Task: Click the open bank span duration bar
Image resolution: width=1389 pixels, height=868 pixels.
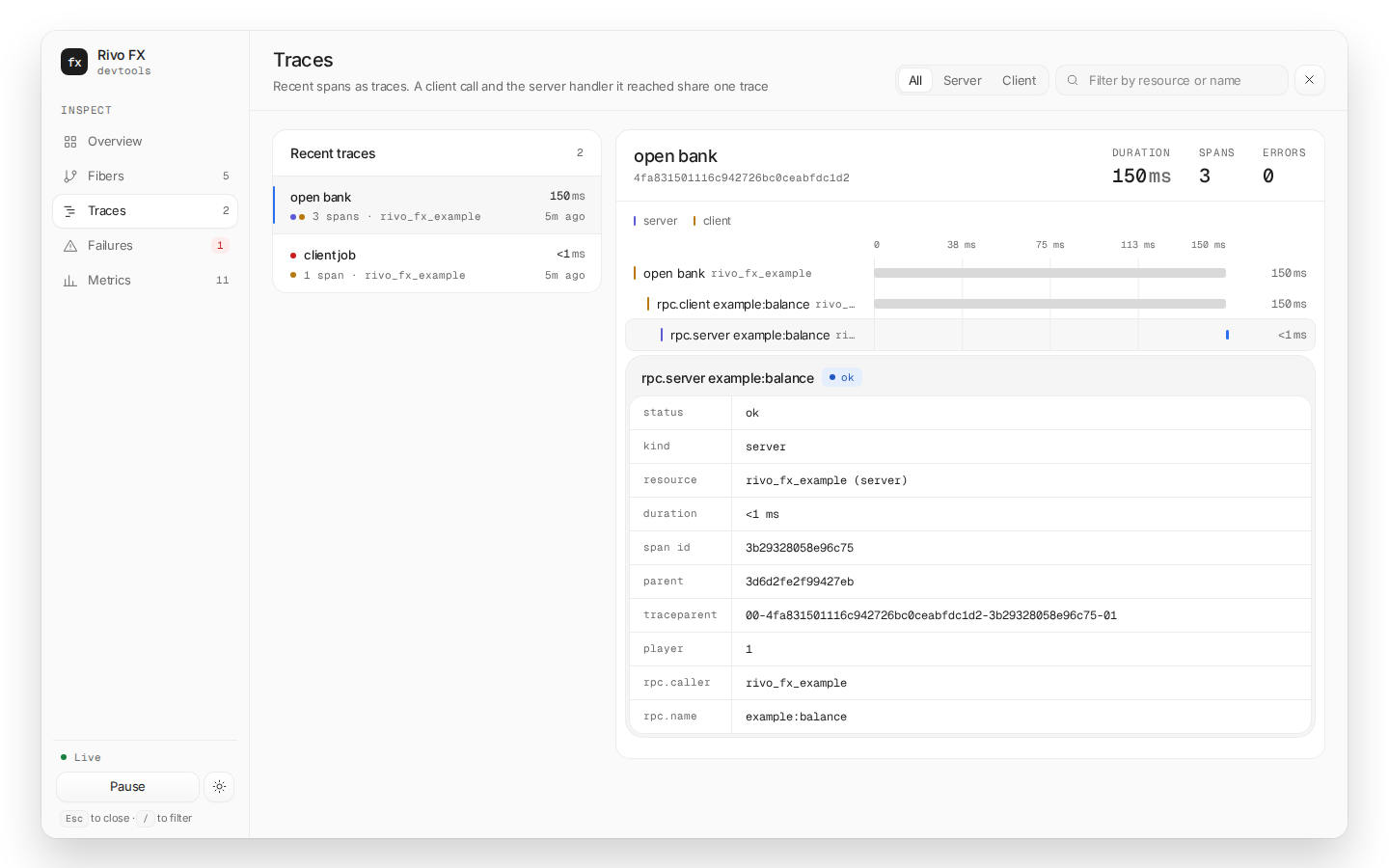Action: (x=1049, y=274)
